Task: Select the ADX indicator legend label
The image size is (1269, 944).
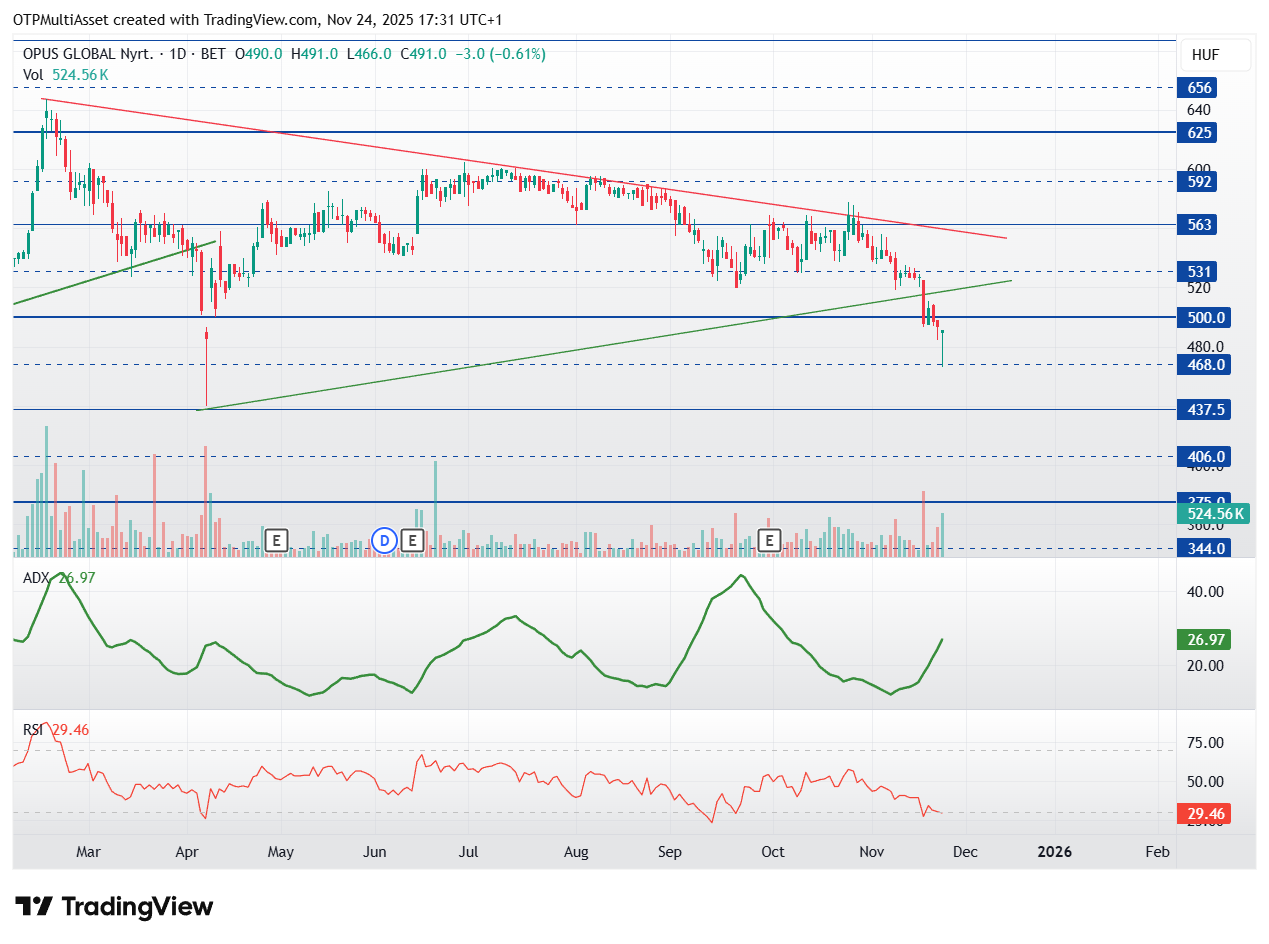Action: point(35,577)
